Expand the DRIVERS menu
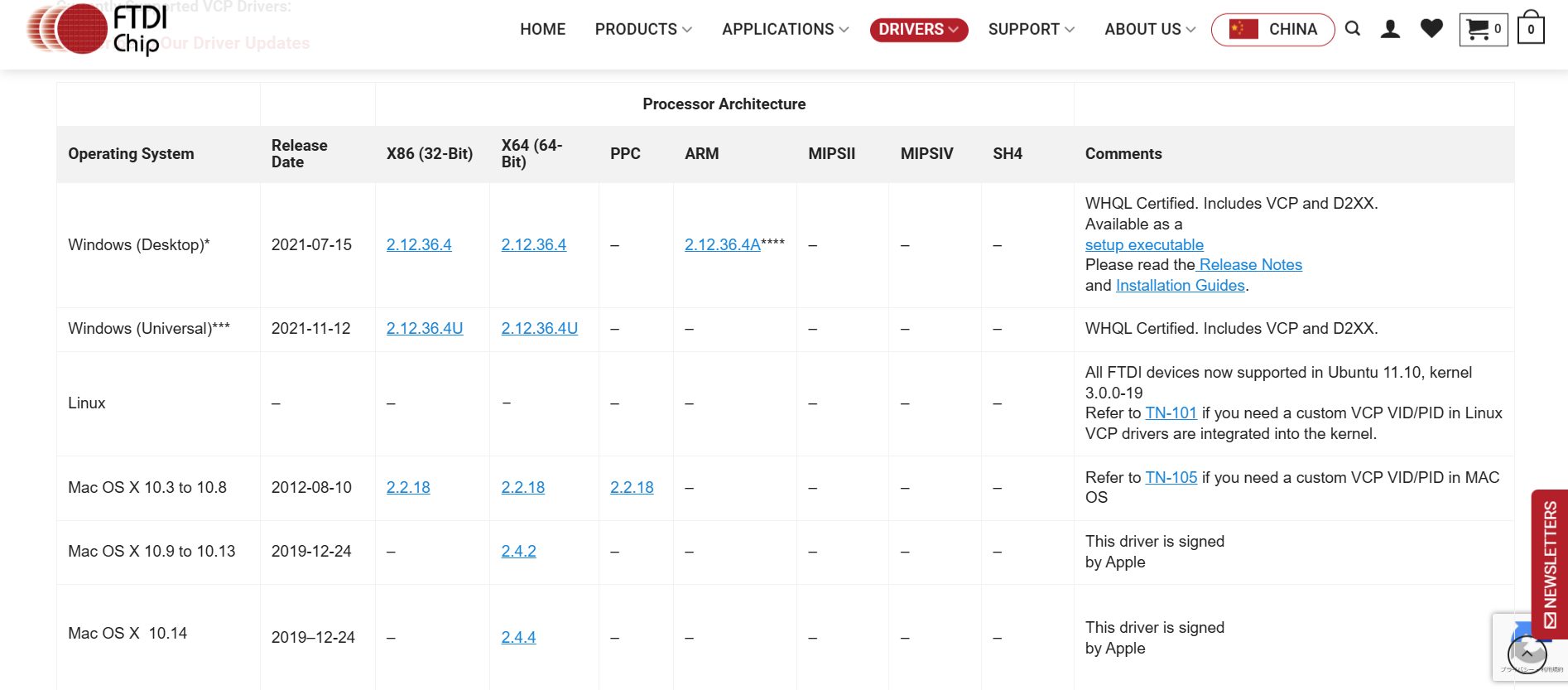This screenshot has width=1568, height=690. click(918, 29)
